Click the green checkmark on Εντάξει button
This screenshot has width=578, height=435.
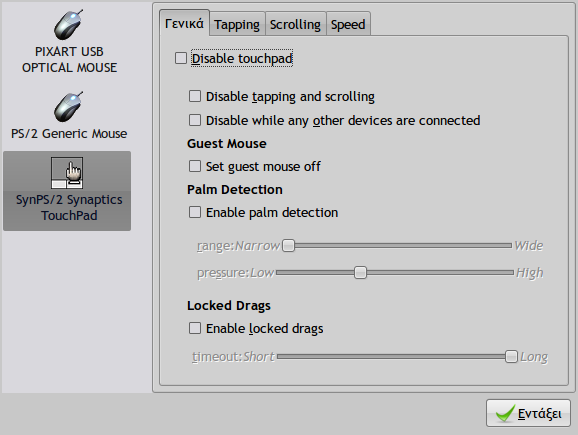tap(505, 413)
